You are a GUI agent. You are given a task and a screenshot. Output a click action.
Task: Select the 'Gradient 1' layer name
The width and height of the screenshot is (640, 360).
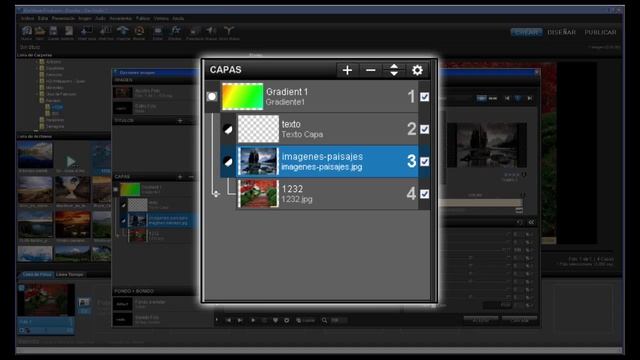(287, 92)
